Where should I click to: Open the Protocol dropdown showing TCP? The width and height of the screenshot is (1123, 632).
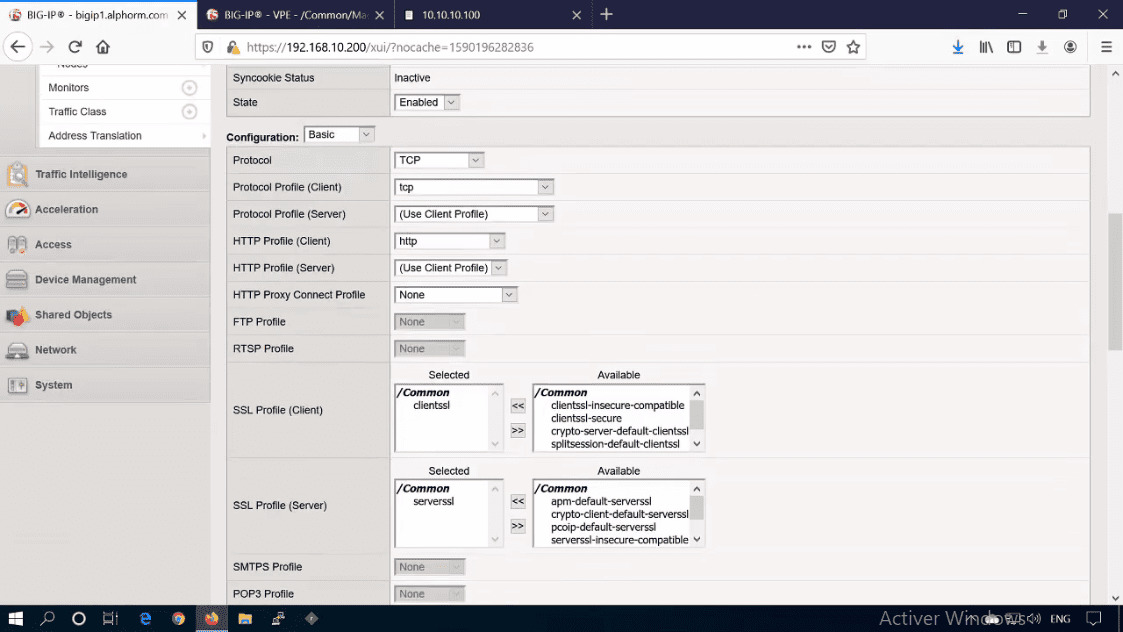(x=440, y=160)
